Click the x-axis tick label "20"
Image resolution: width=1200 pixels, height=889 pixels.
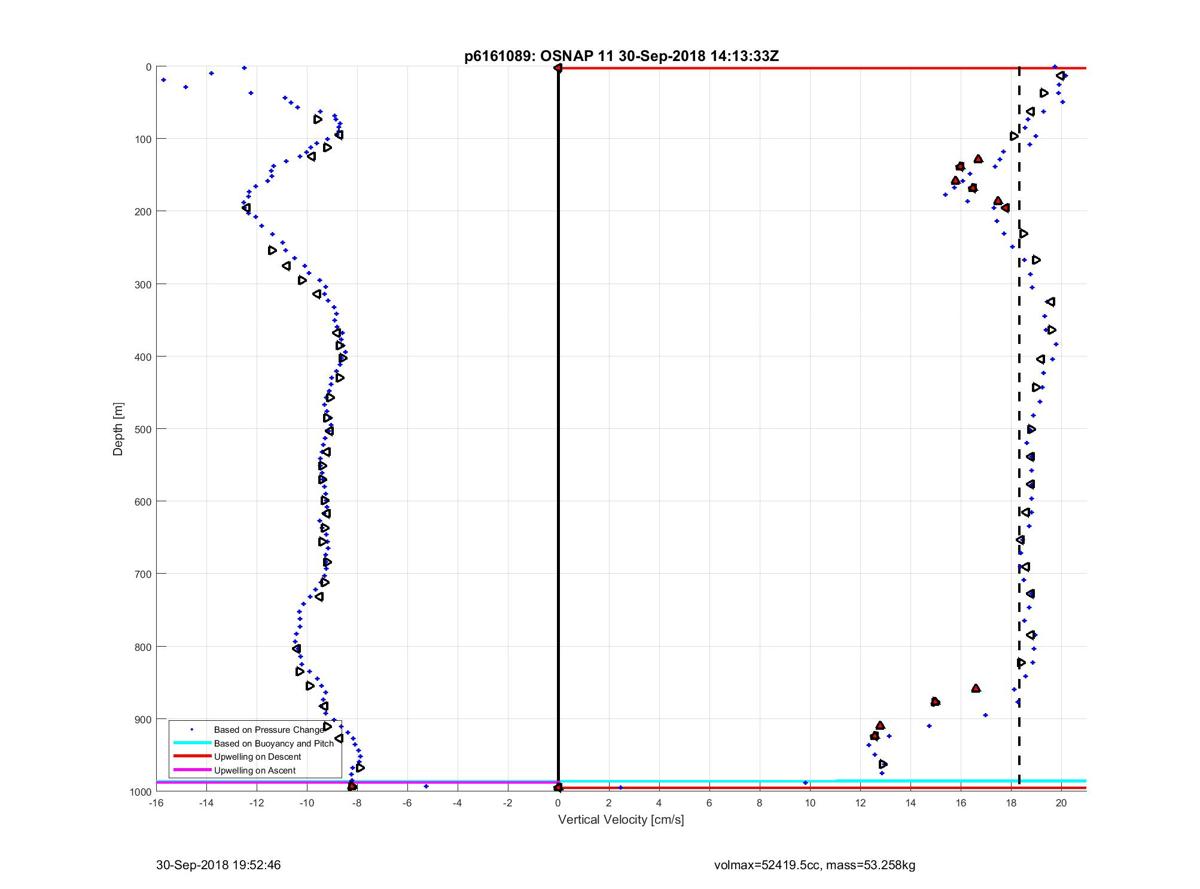pos(1061,803)
